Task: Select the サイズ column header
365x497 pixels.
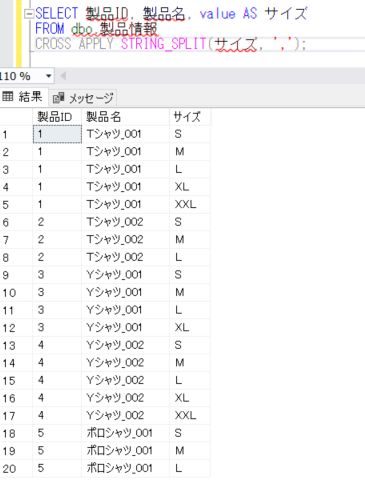Action: pos(190,117)
